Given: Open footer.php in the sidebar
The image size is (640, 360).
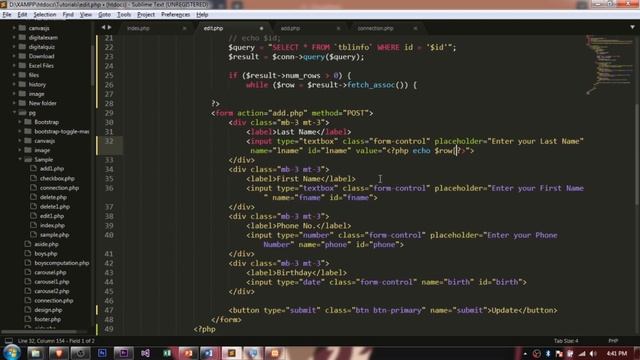Looking at the screenshot, I should pos(47,319).
